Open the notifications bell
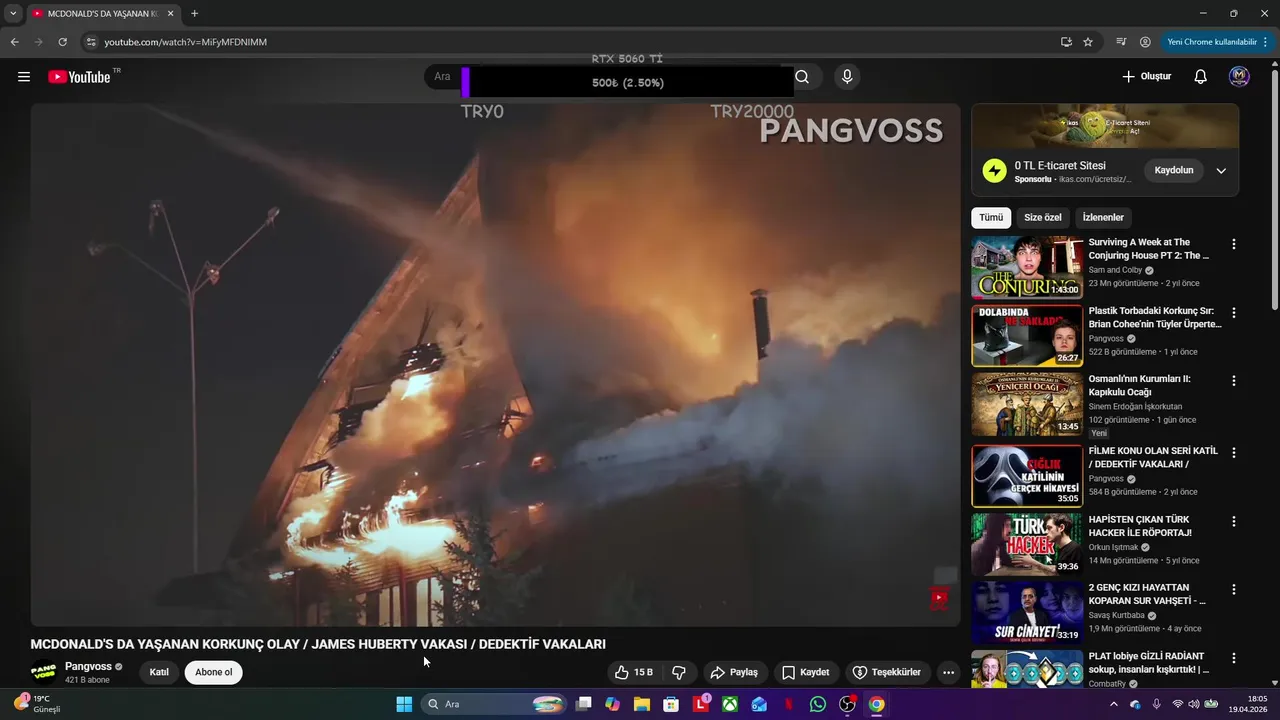The image size is (1280, 720). tap(1201, 77)
